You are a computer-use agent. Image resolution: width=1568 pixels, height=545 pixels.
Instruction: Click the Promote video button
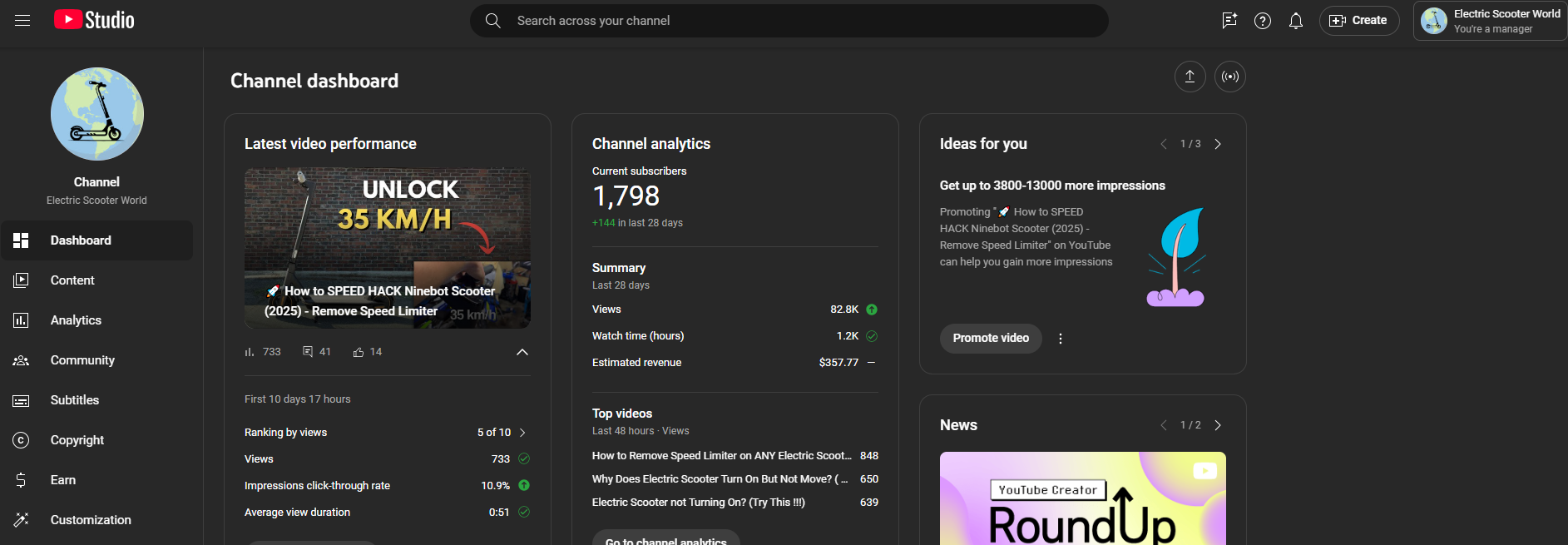pos(991,339)
